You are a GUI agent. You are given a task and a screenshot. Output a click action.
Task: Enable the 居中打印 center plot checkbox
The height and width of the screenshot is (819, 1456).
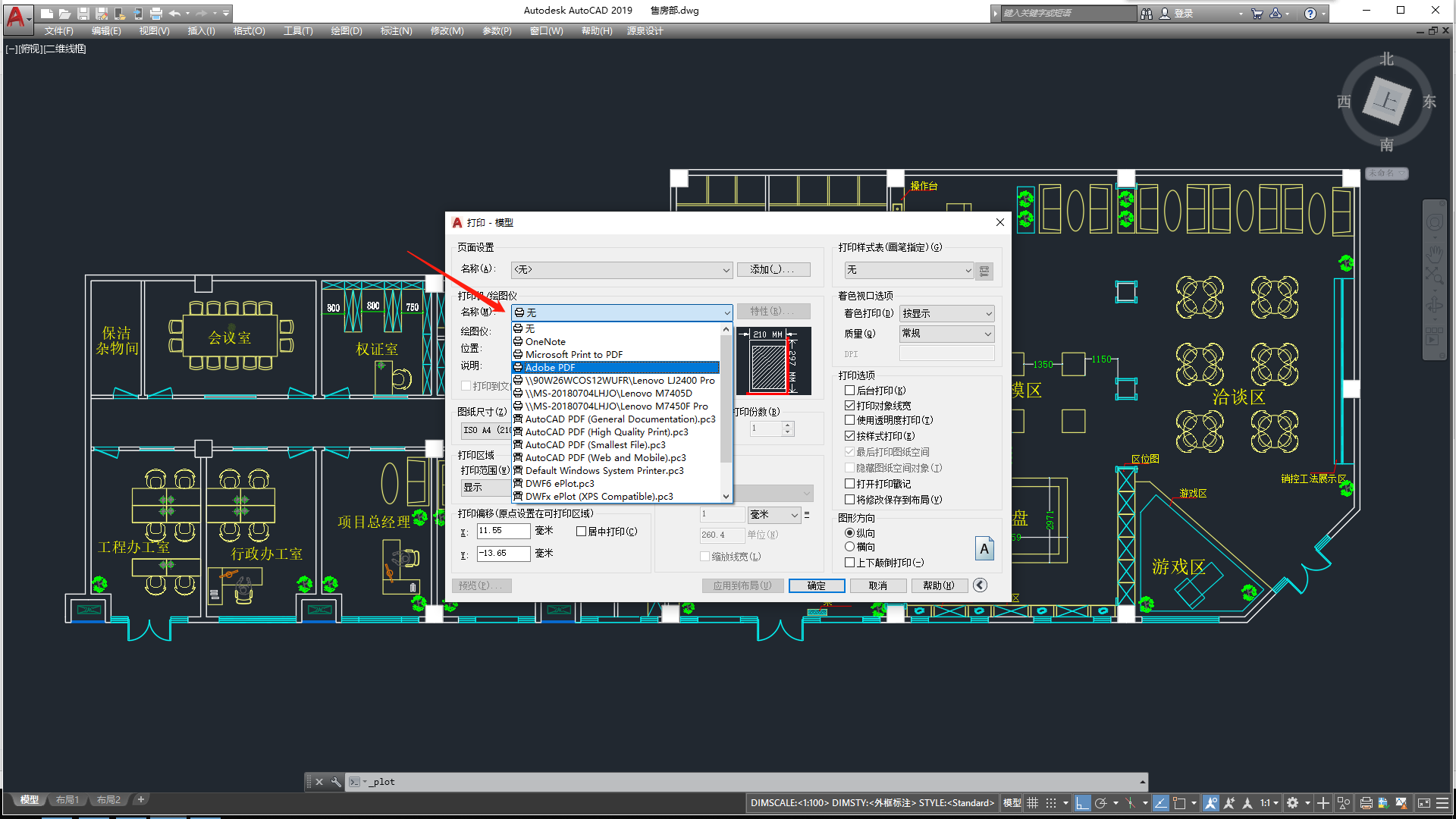pyautogui.click(x=582, y=532)
